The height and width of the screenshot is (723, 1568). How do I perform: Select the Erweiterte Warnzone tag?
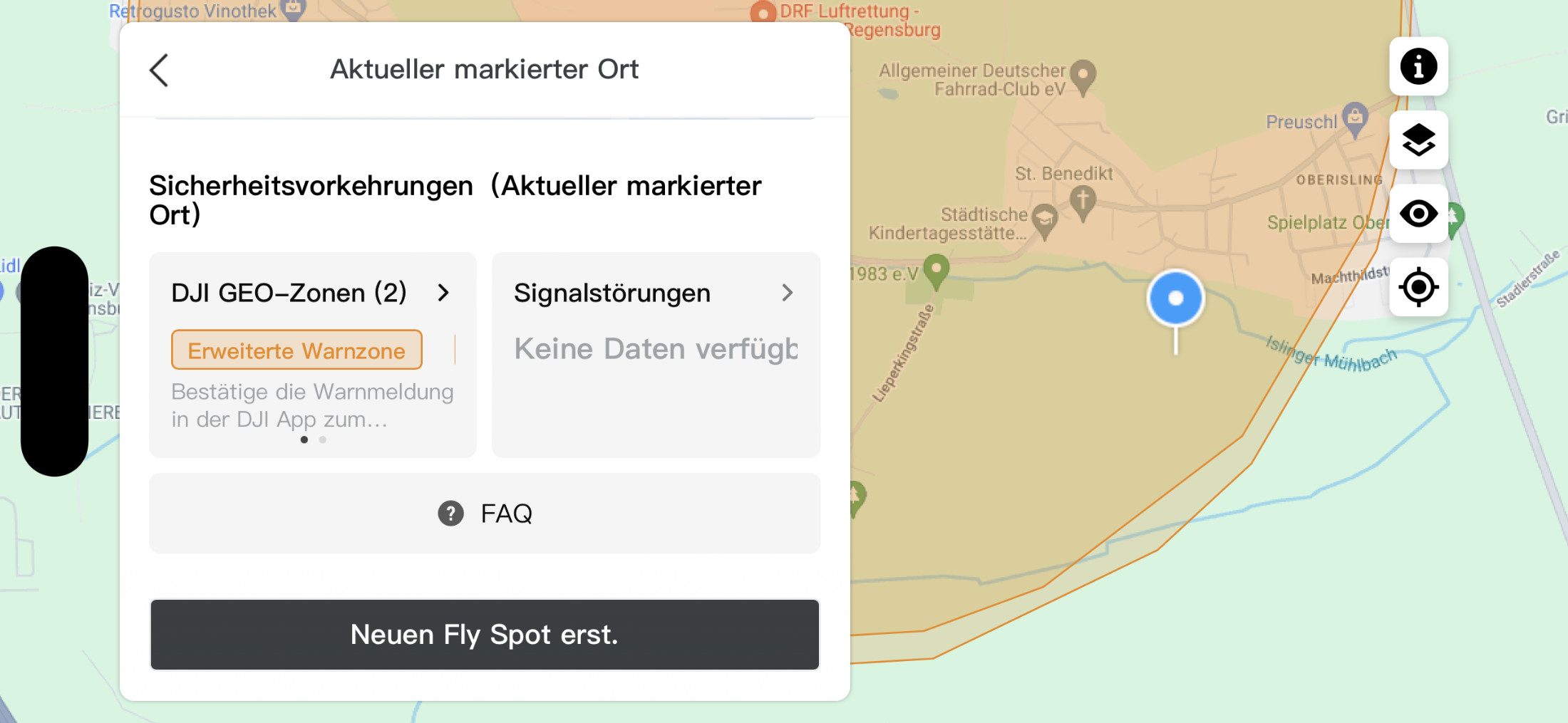(296, 350)
